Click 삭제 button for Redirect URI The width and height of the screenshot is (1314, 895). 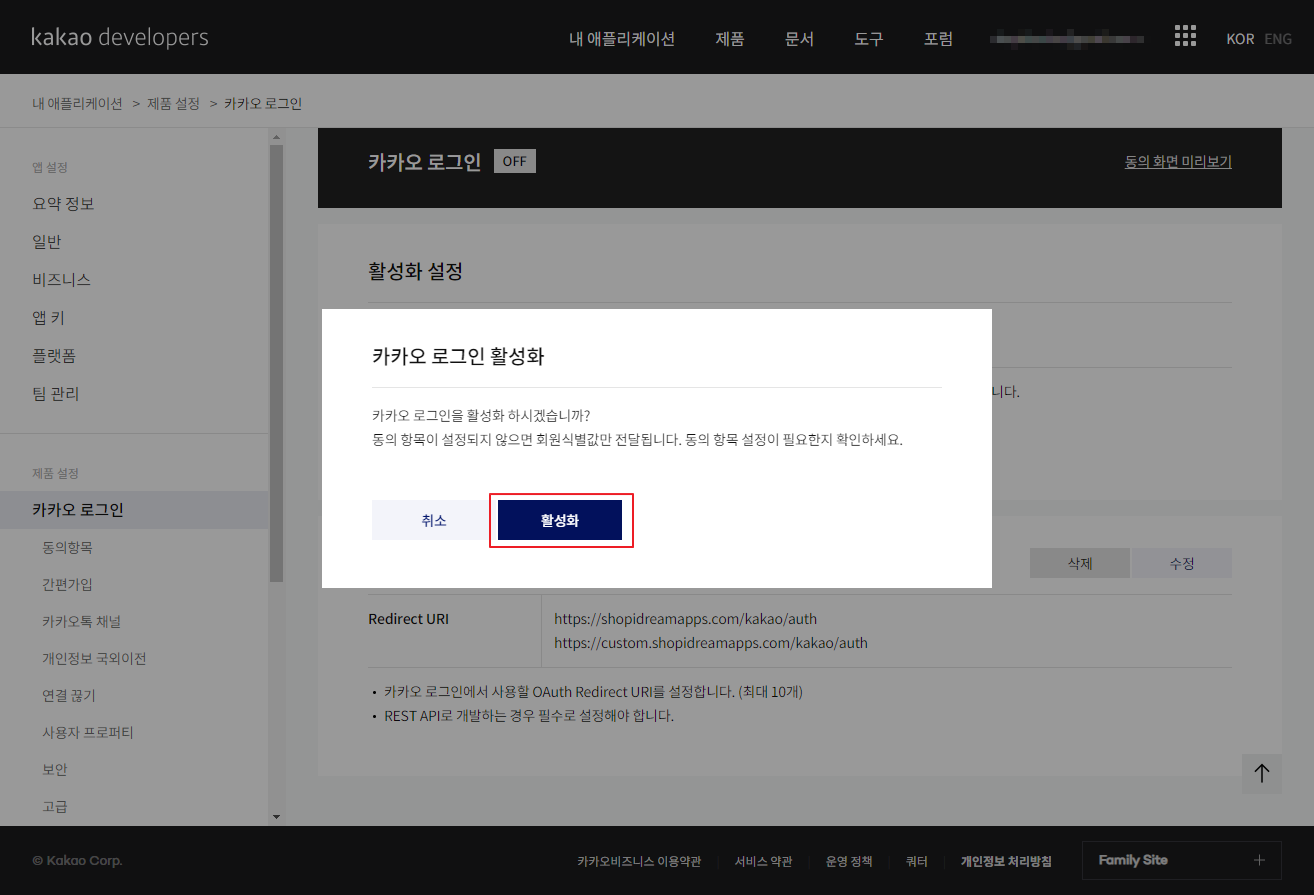click(x=1080, y=563)
